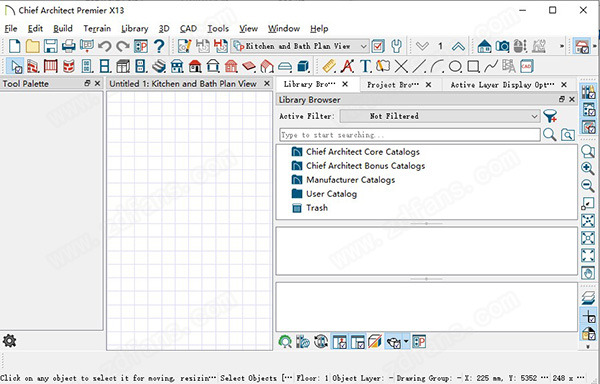Open the Build menu
Screen dimensions: 600x384
tap(63, 29)
